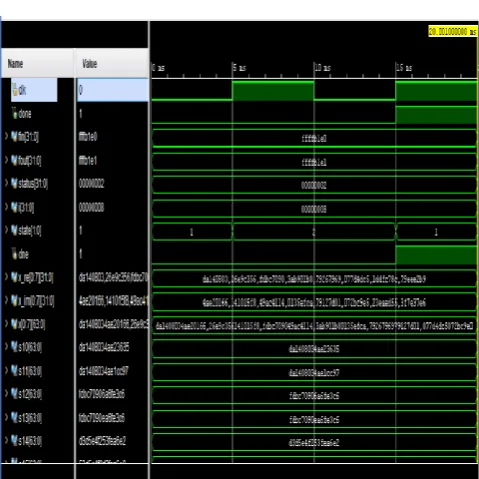Click the x_im[0:7][31:0] array icon

[14, 301]
